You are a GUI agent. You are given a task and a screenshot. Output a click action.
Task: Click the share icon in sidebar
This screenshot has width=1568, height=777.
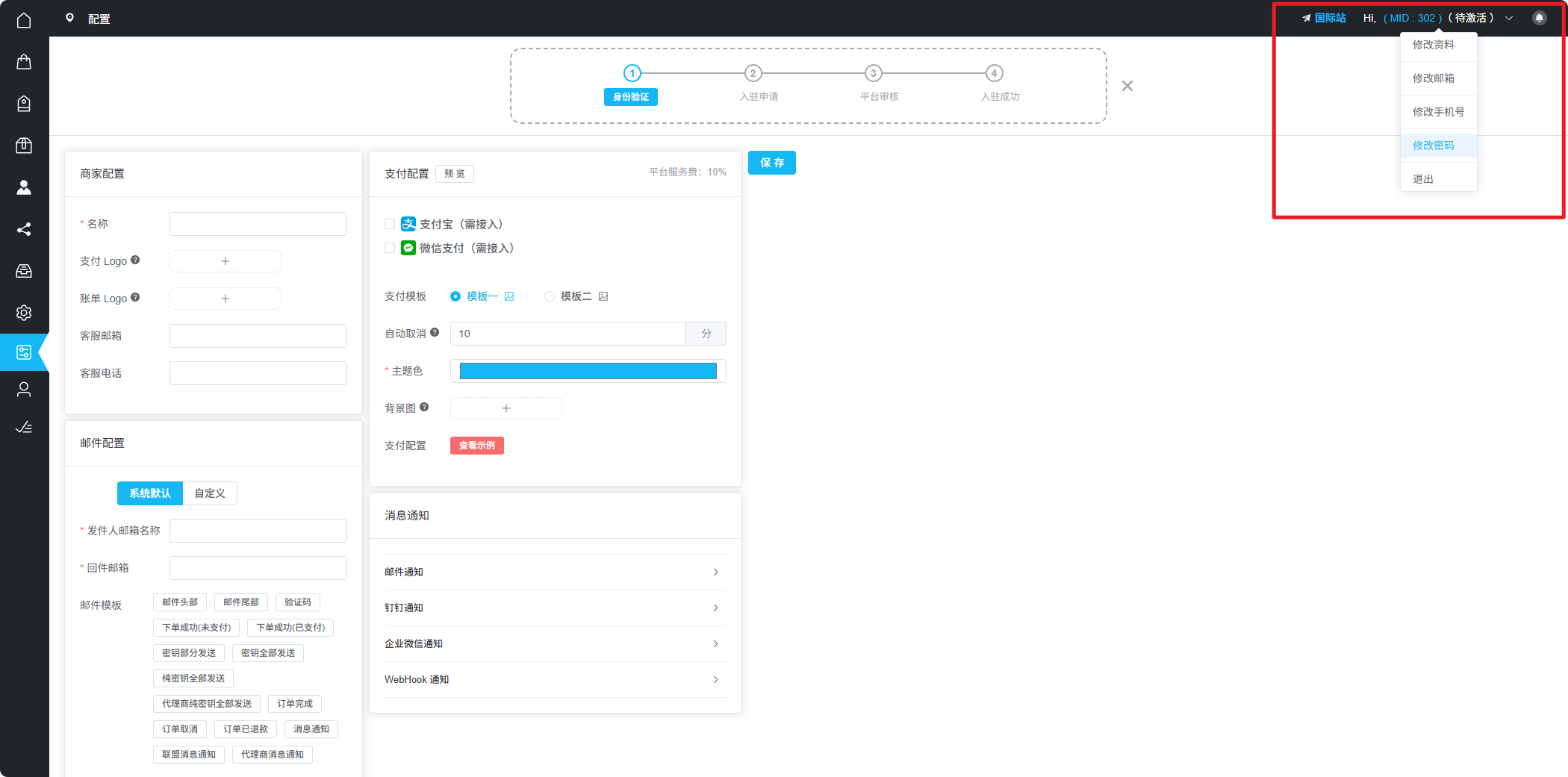24,229
